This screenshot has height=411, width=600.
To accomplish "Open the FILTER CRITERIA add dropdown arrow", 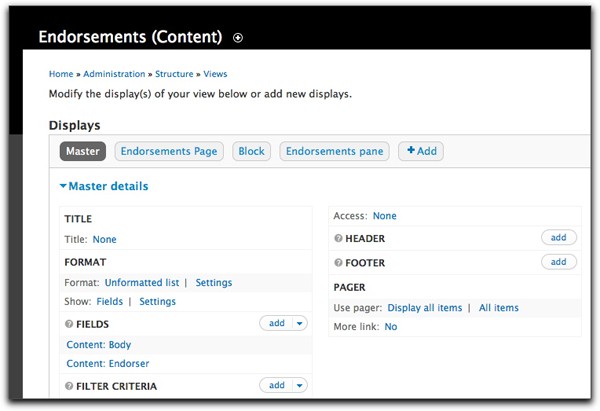I will click(x=299, y=386).
